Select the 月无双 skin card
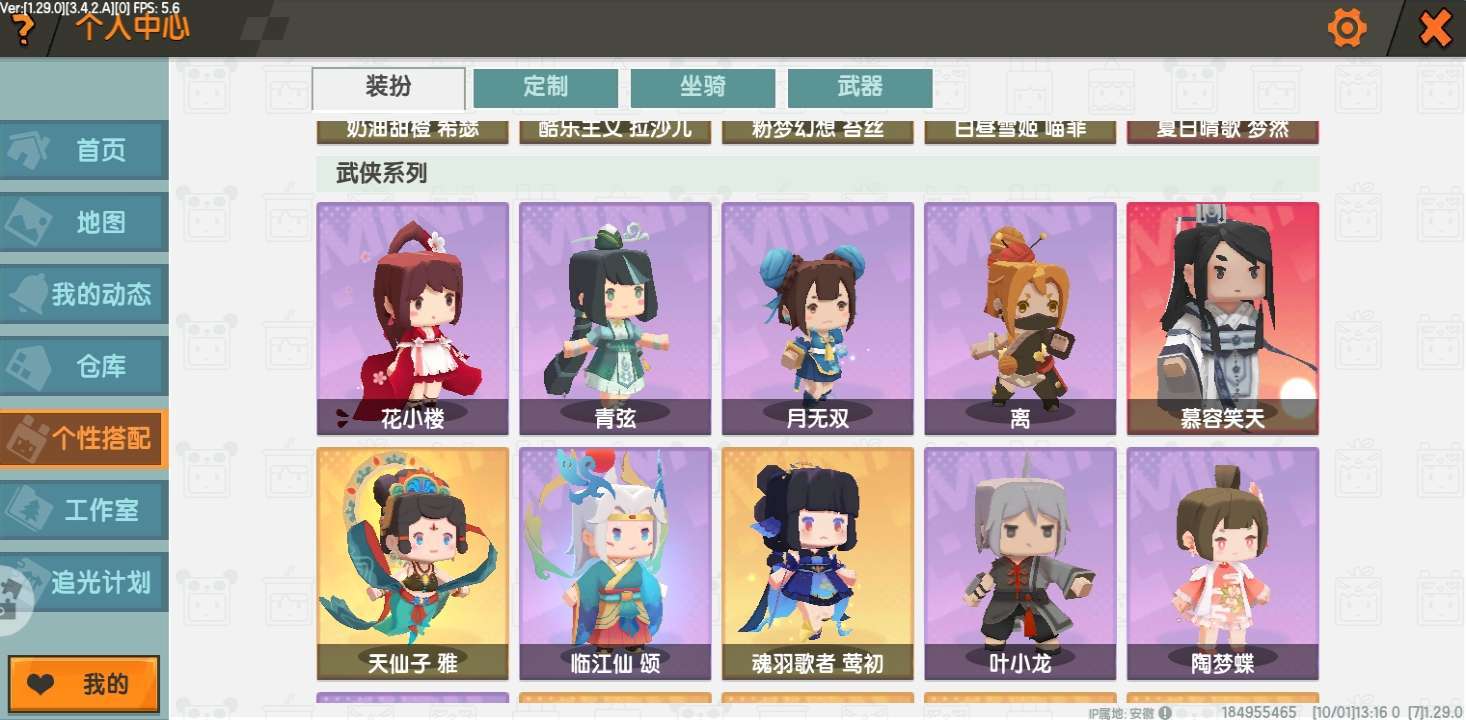Viewport: 1466px width, 720px height. [x=818, y=319]
